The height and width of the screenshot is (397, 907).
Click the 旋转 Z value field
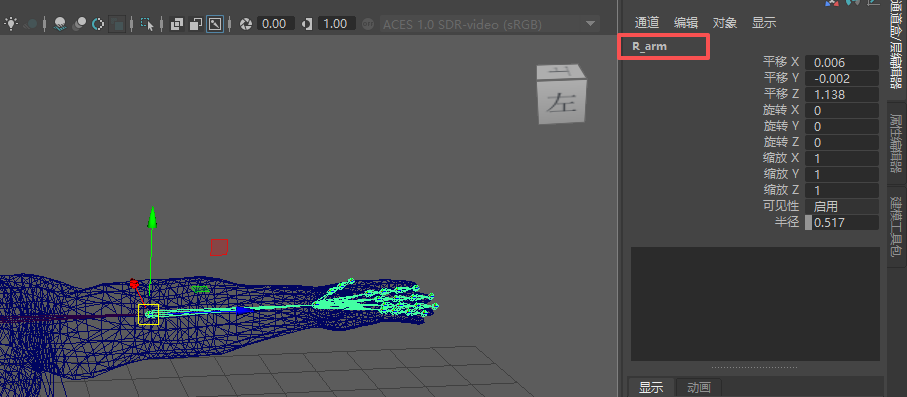(x=842, y=142)
